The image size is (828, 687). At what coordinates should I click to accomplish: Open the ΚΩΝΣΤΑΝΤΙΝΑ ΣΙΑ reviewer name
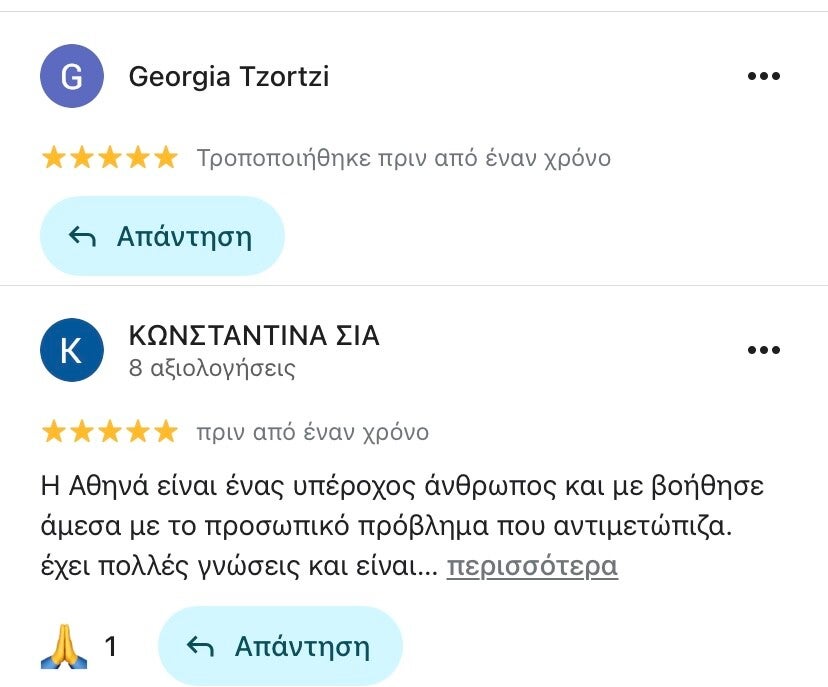pyautogui.click(x=254, y=336)
